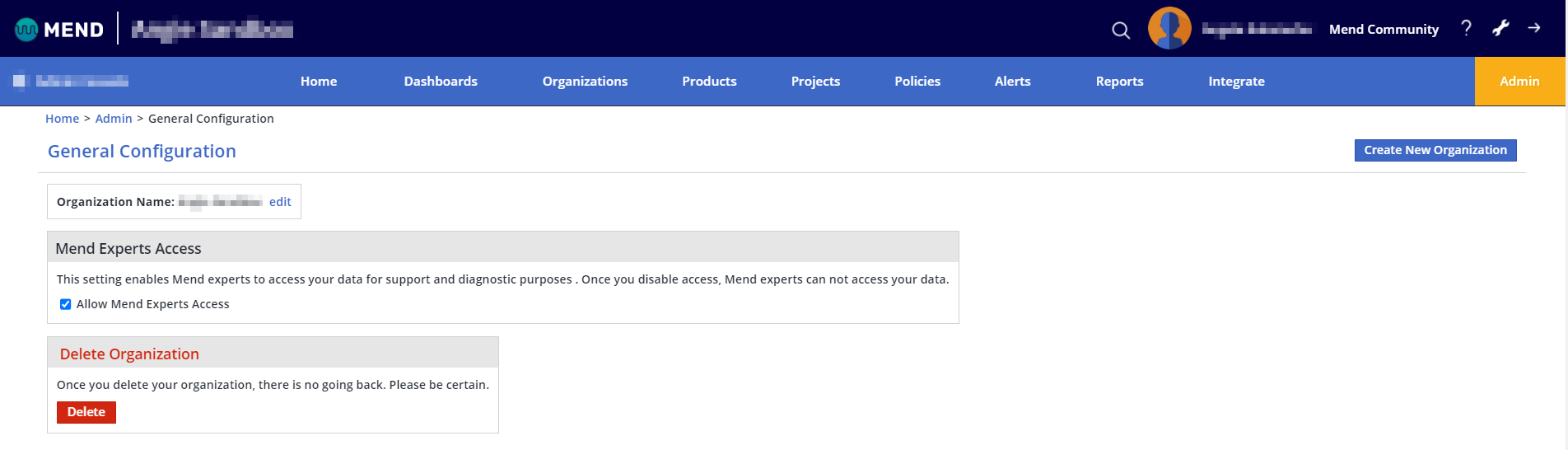Viewport: 1568px width, 450px height.
Task: Edit the organization name
Action: 280,202
